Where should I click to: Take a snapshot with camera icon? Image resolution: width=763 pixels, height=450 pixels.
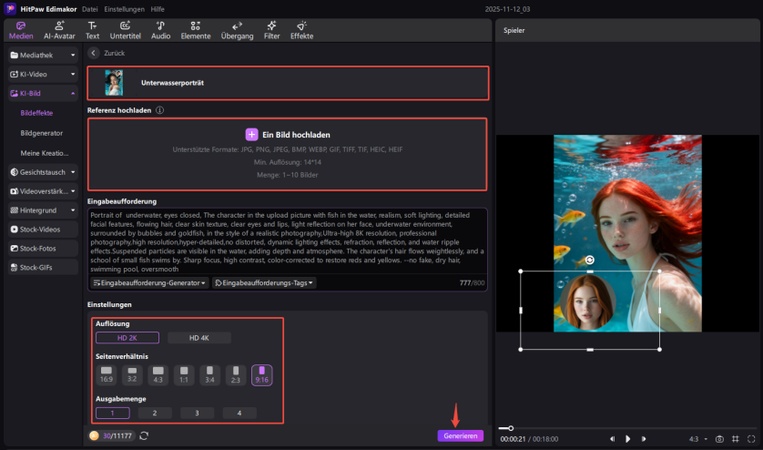pos(718,439)
